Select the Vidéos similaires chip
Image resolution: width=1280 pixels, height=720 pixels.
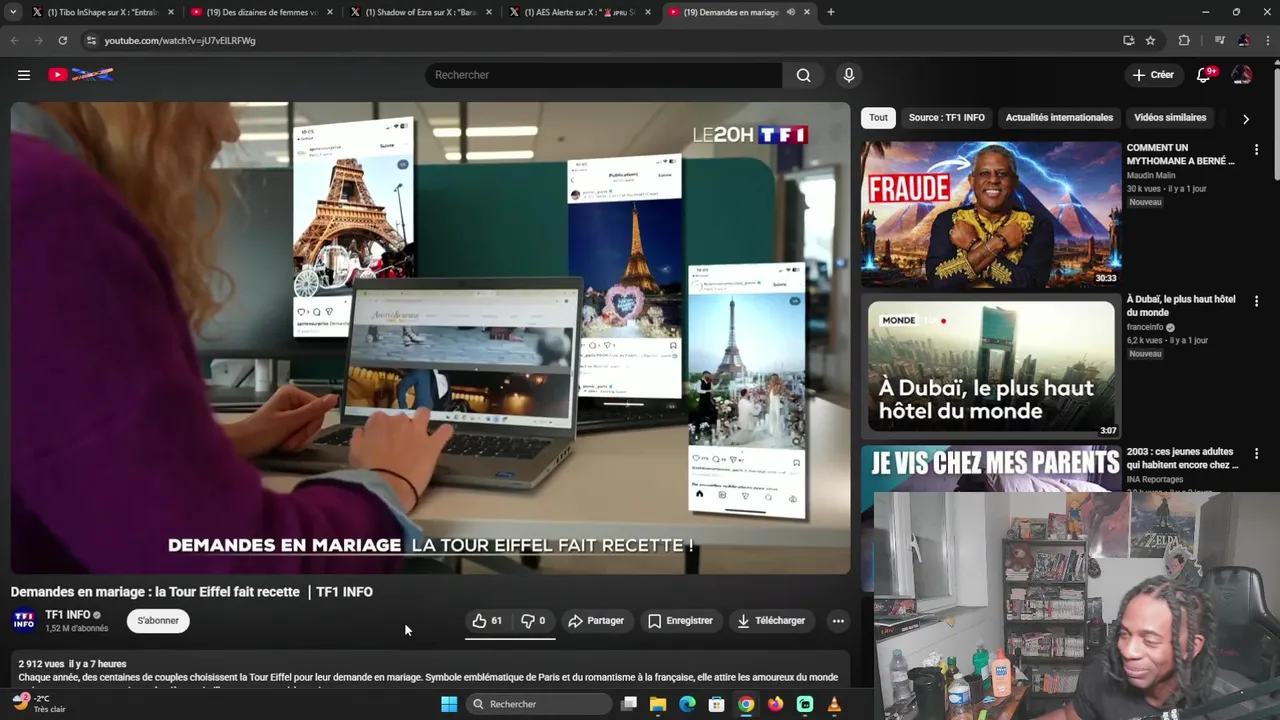(1170, 118)
